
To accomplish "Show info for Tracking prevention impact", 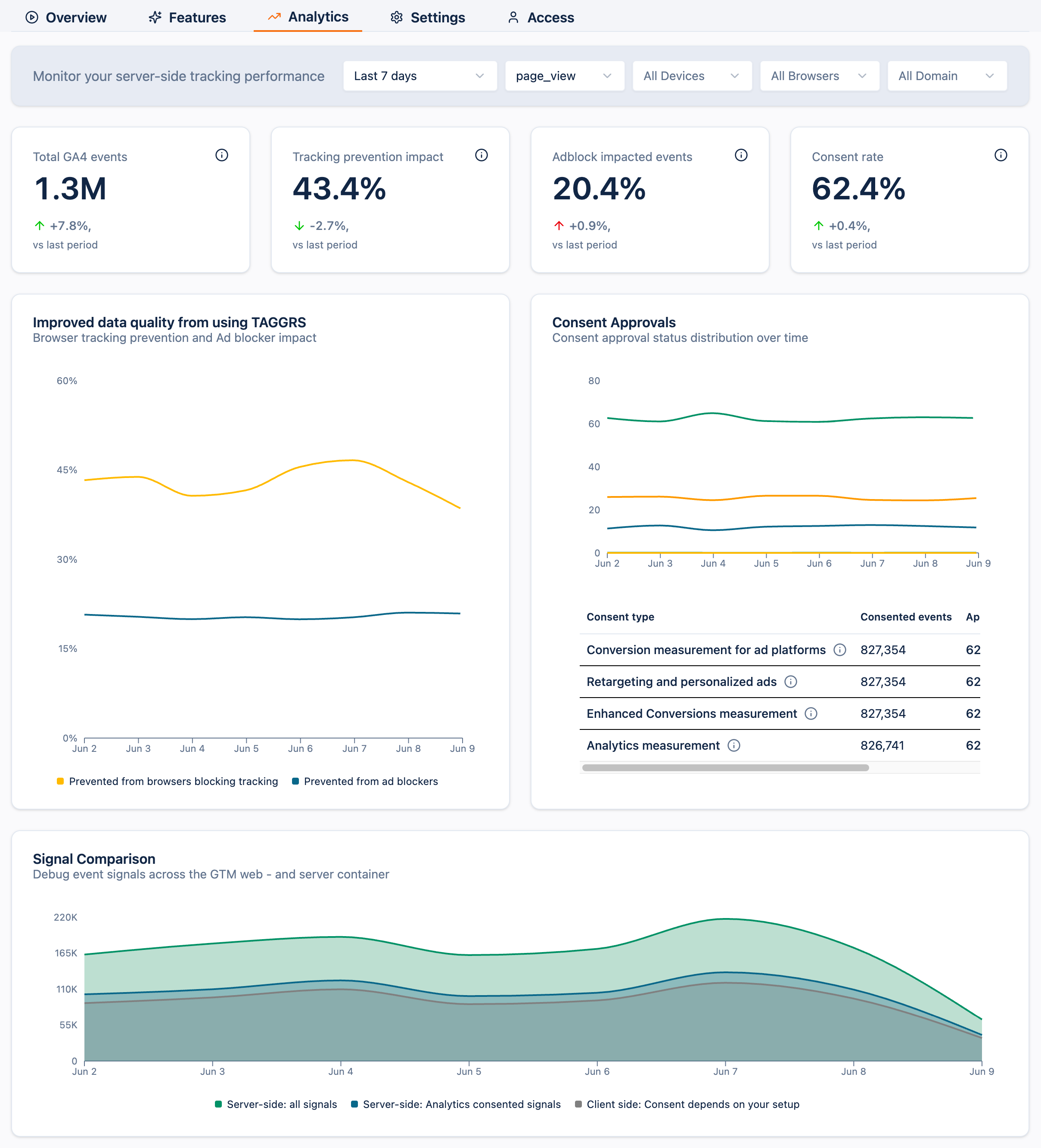I will click(481, 155).
